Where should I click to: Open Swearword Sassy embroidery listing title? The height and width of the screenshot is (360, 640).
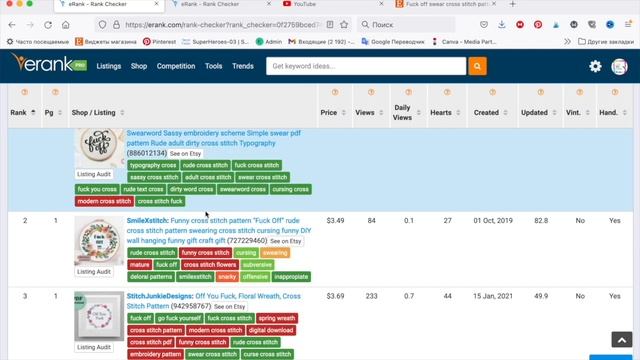click(213, 138)
